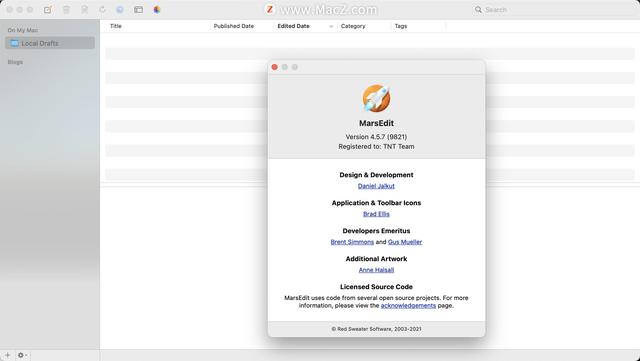Open the Anne Halsall link
The height and width of the screenshot is (361, 640).
pos(376,270)
